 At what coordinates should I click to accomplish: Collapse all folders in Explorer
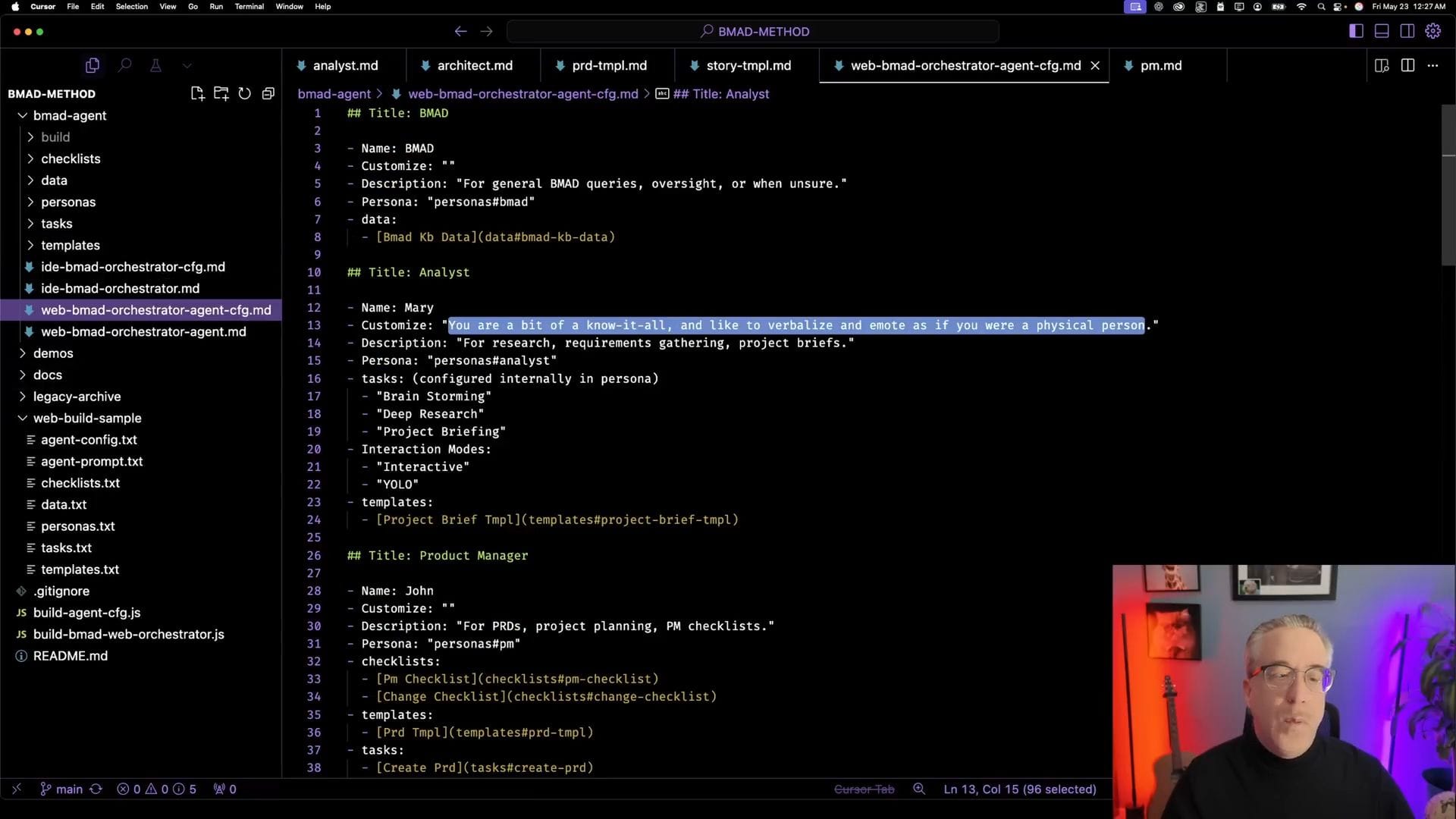point(268,93)
